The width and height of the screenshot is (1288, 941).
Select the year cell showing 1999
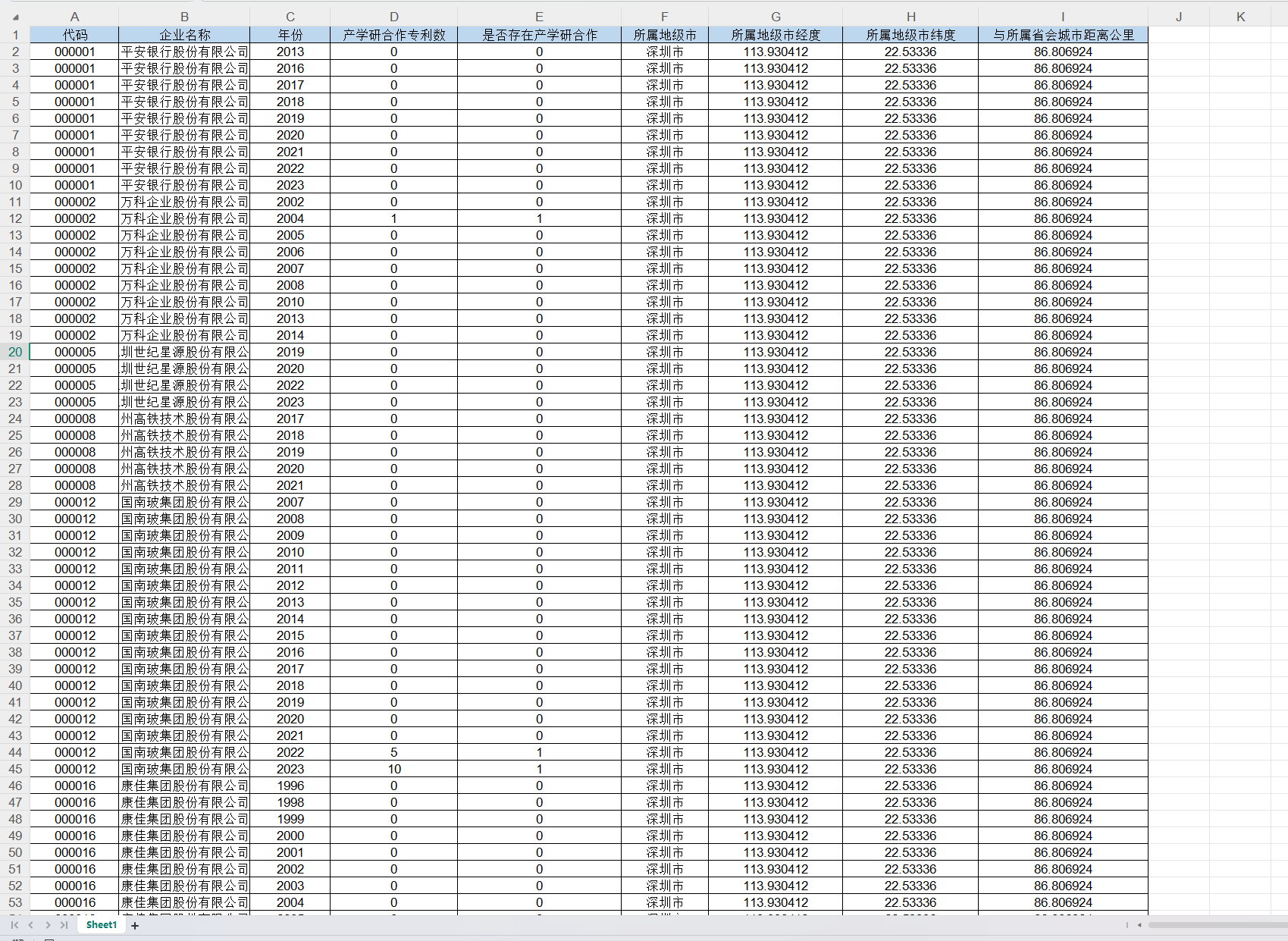click(x=290, y=819)
